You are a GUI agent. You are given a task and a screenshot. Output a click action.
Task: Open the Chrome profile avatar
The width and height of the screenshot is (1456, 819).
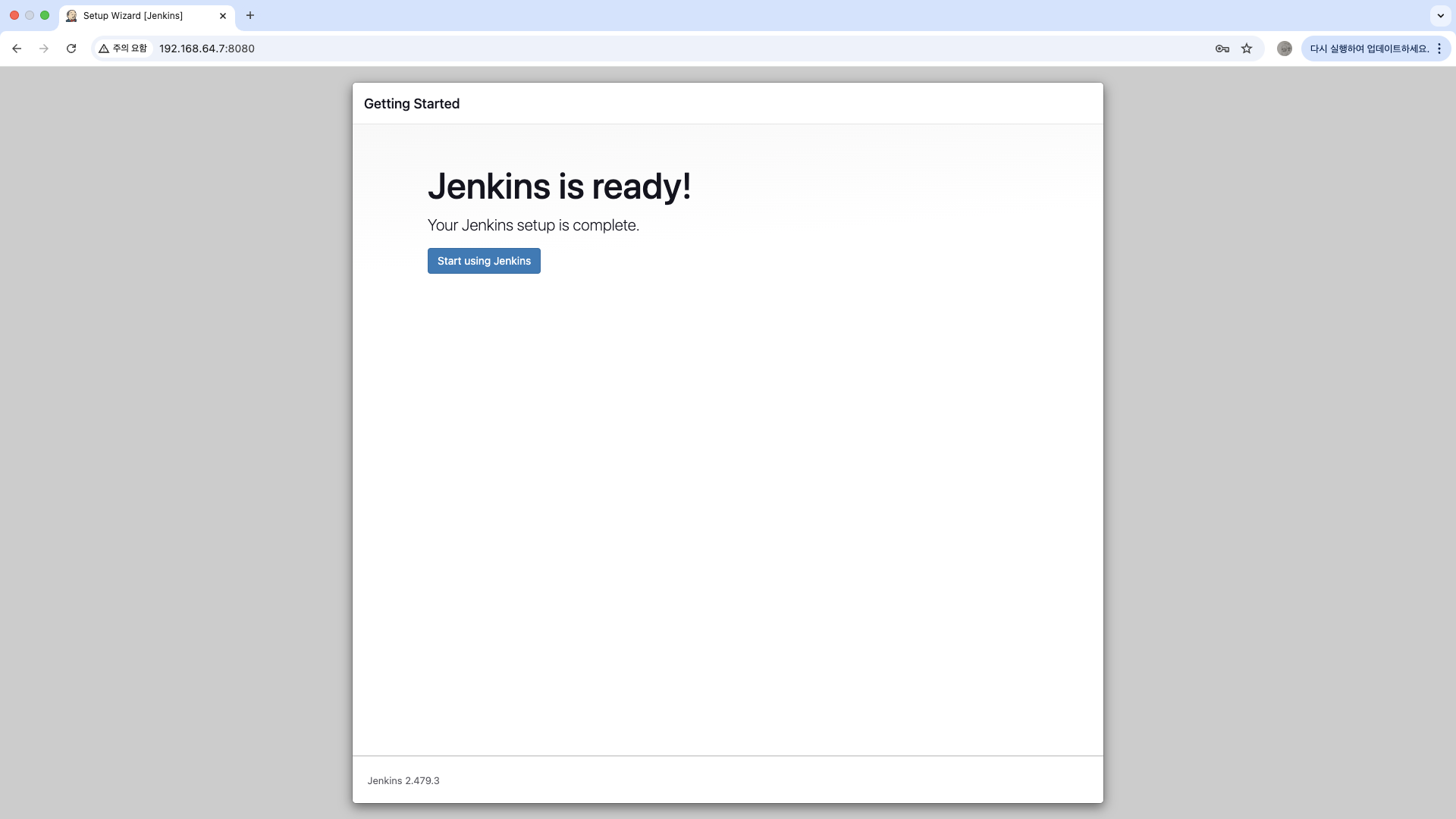point(1285,49)
